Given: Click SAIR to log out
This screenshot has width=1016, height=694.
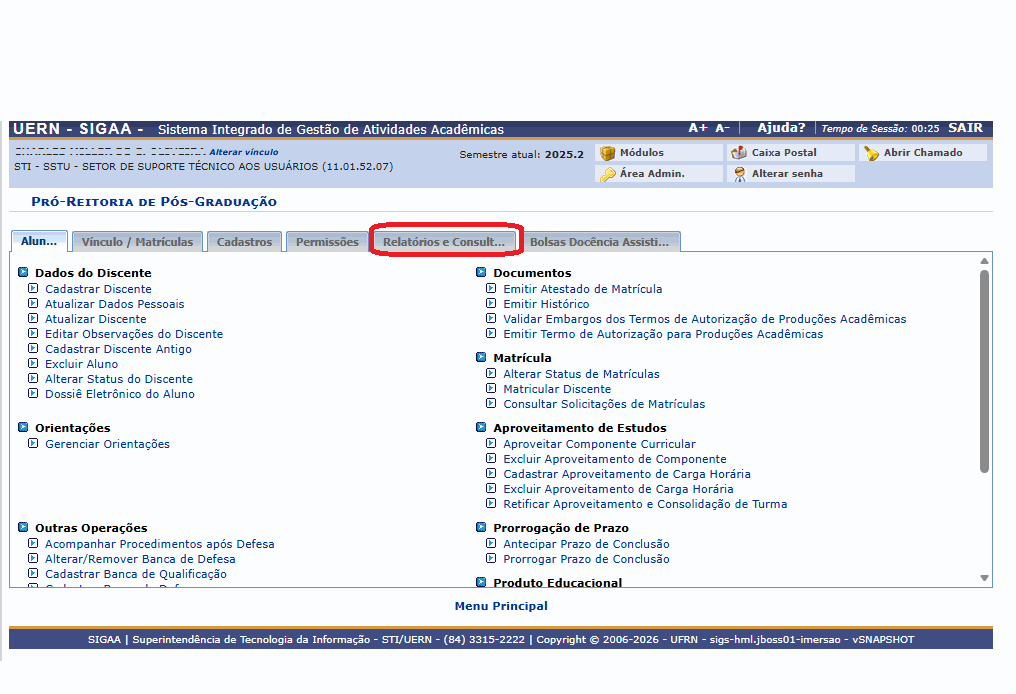Looking at the screenshot, I should tap(965, 128).
